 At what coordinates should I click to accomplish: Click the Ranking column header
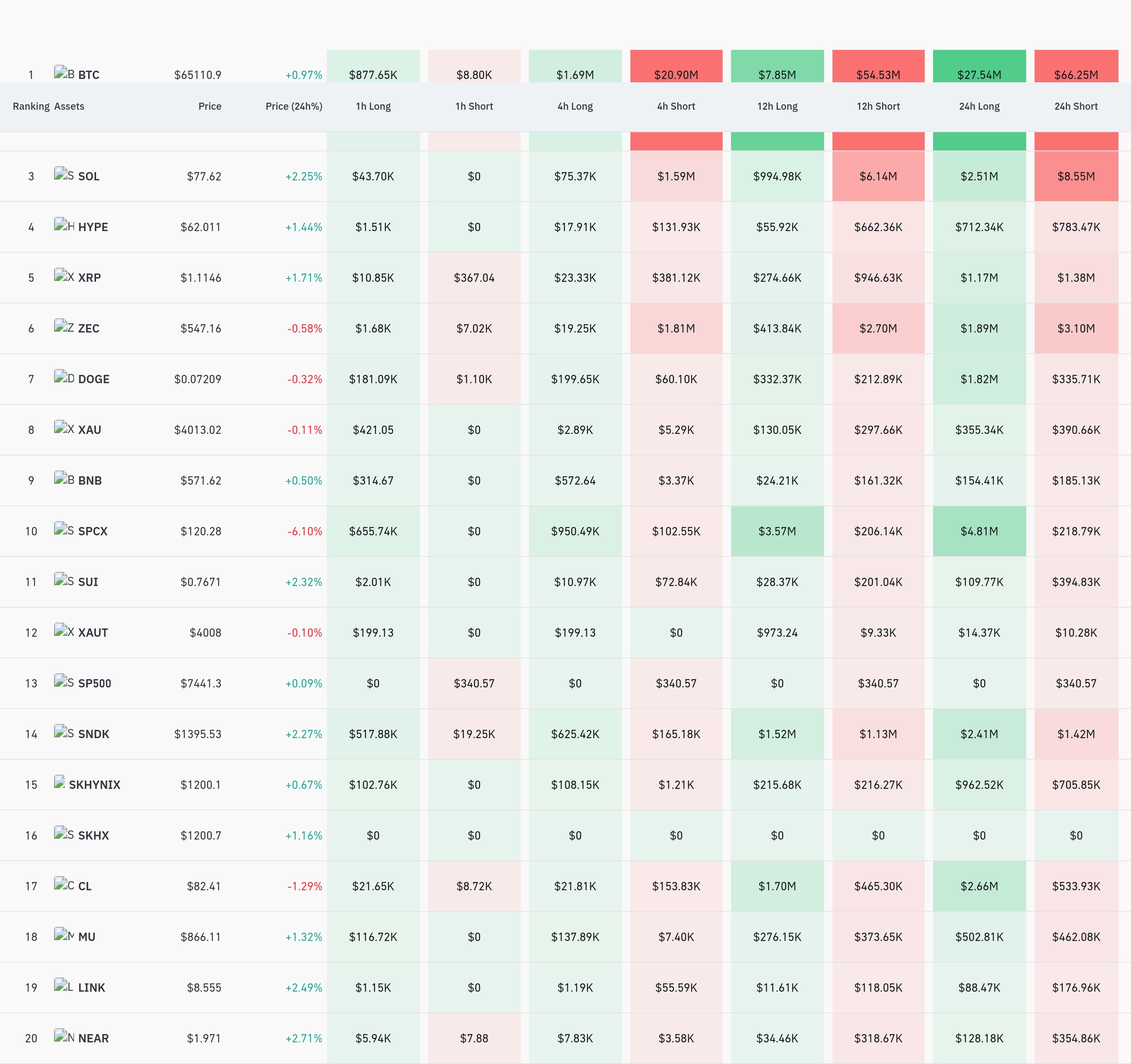point(31,106)
